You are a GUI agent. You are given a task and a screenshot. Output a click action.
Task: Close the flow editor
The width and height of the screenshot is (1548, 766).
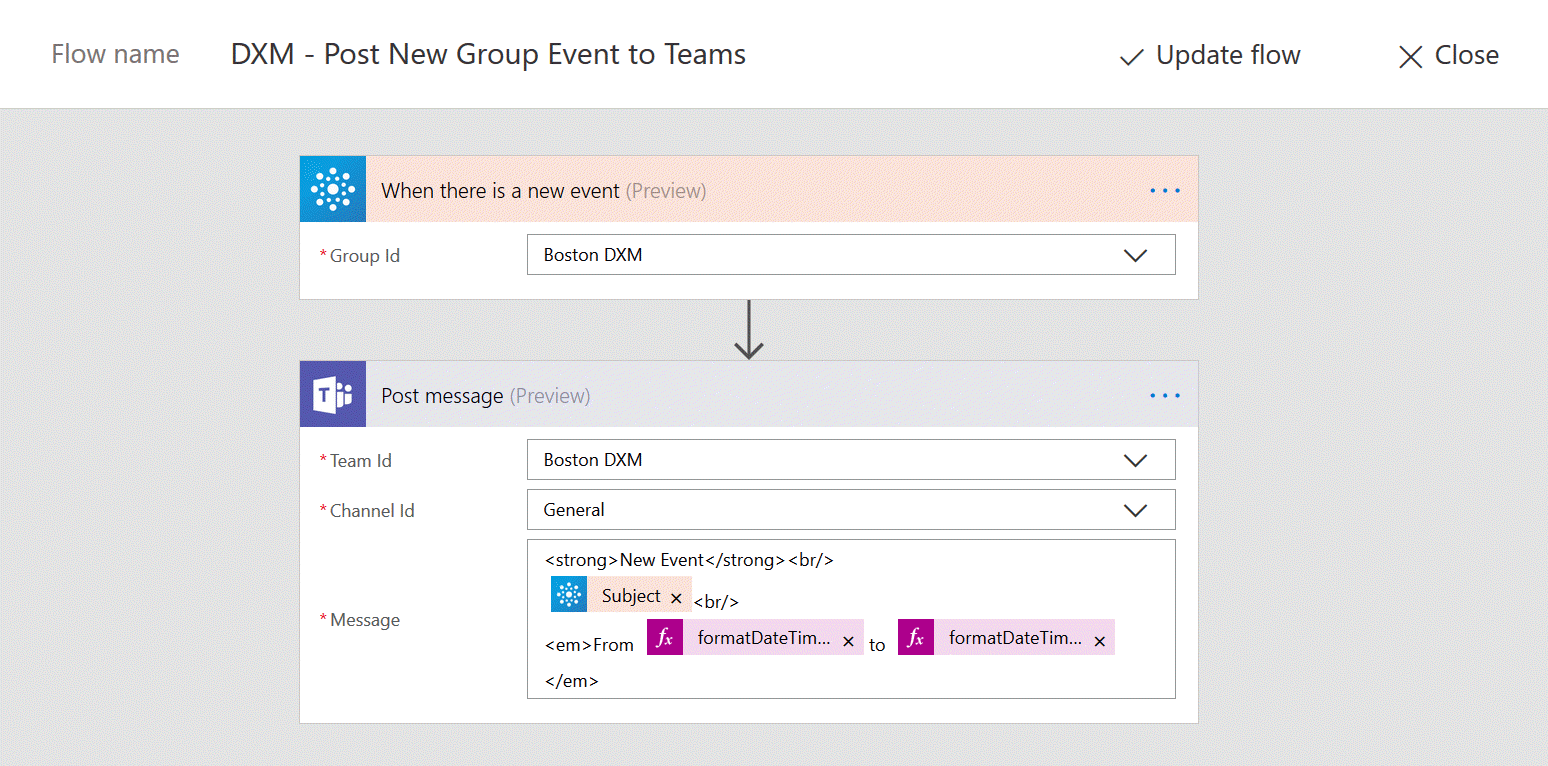[x=1447, y=56]
